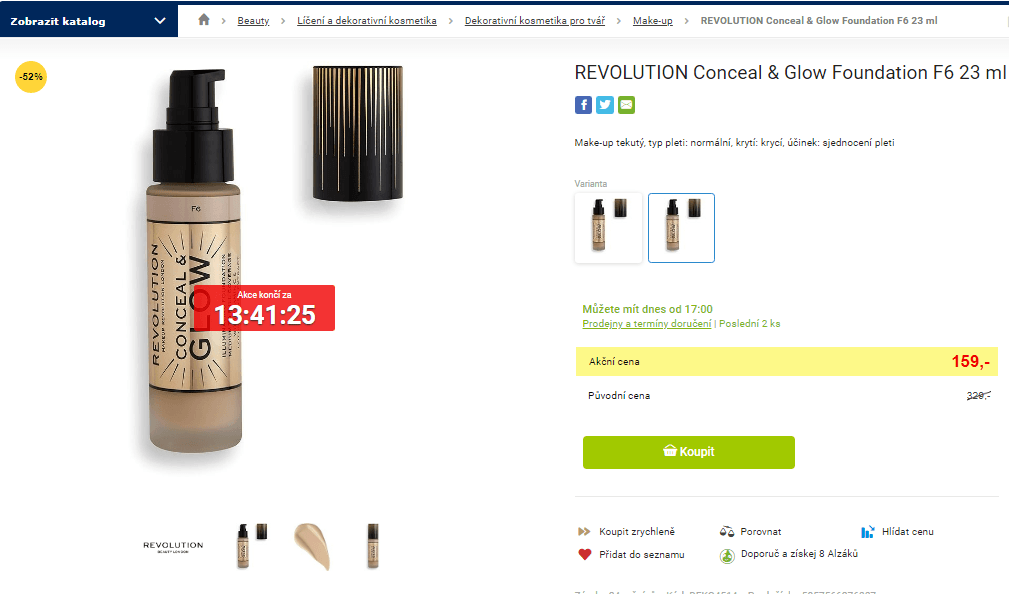Click the Koupit zrychleně double-arrow icon
Screen dimensions: 1009x594
tap(585, 531)
